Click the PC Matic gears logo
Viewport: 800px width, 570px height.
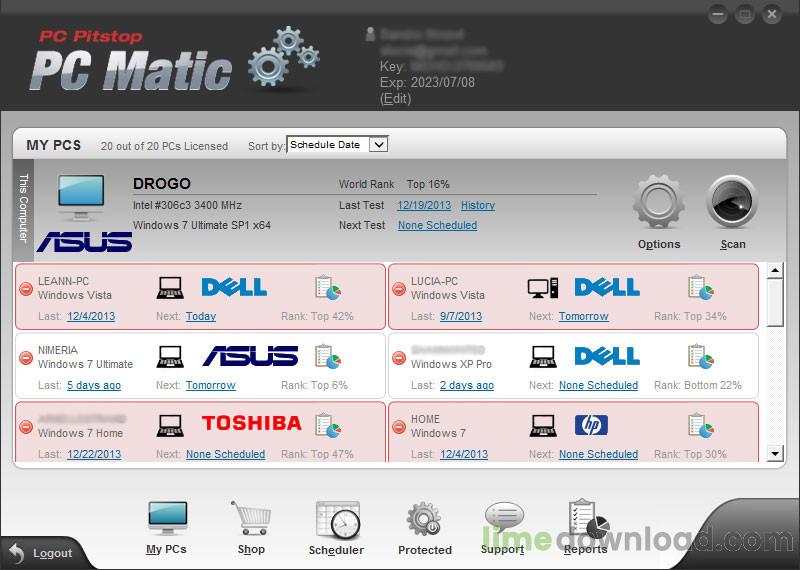point(284,56)
